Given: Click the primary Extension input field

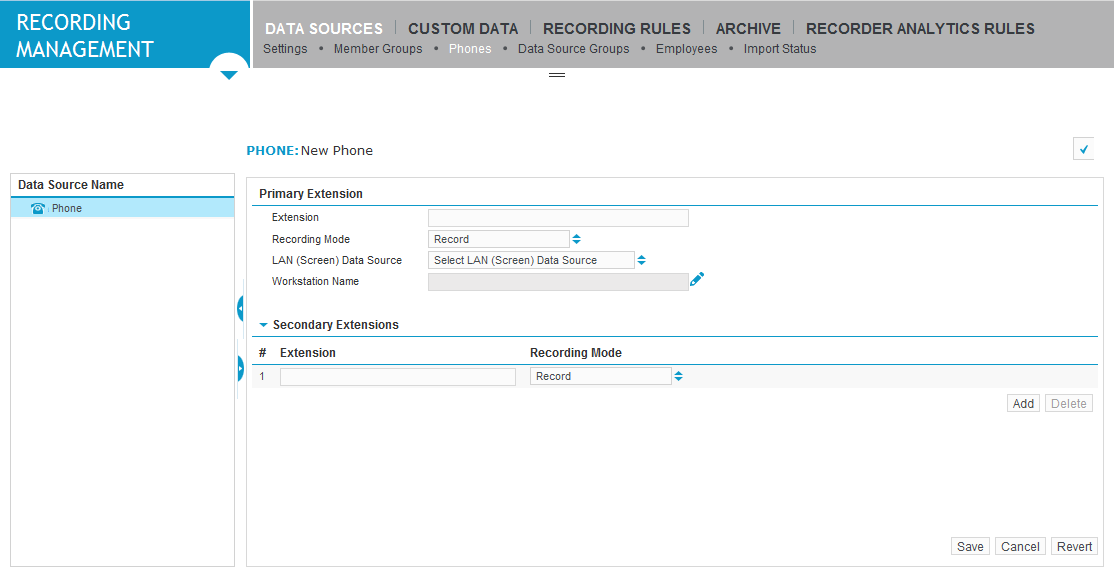Looking at the screenshot, I should [558, 218].
